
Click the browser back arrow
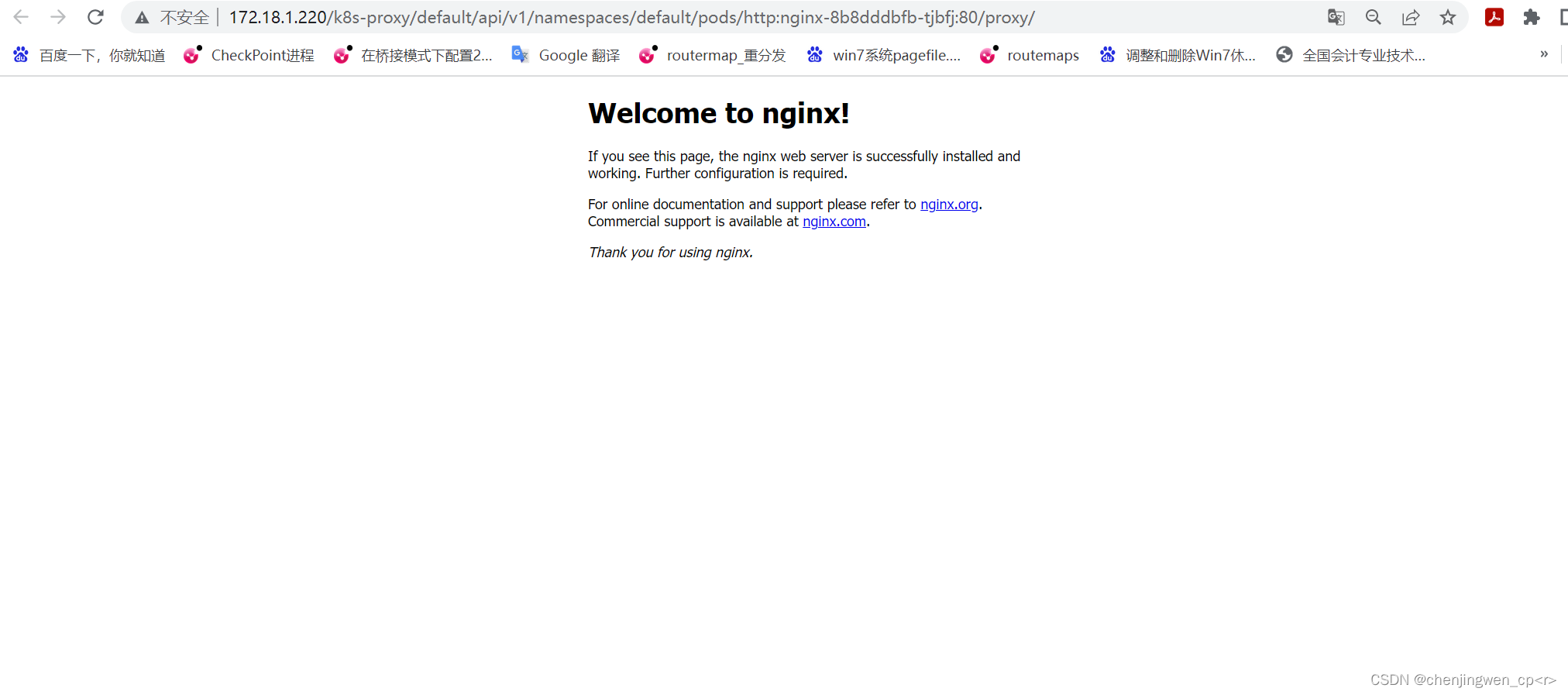point(21,17)
